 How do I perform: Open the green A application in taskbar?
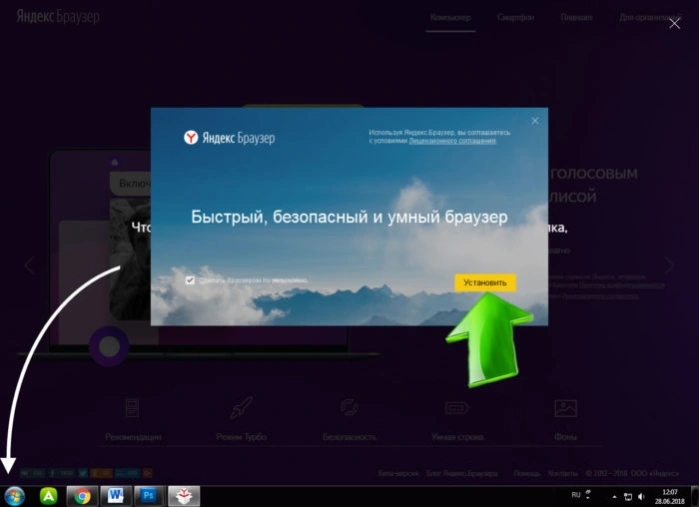pos(48,496)
